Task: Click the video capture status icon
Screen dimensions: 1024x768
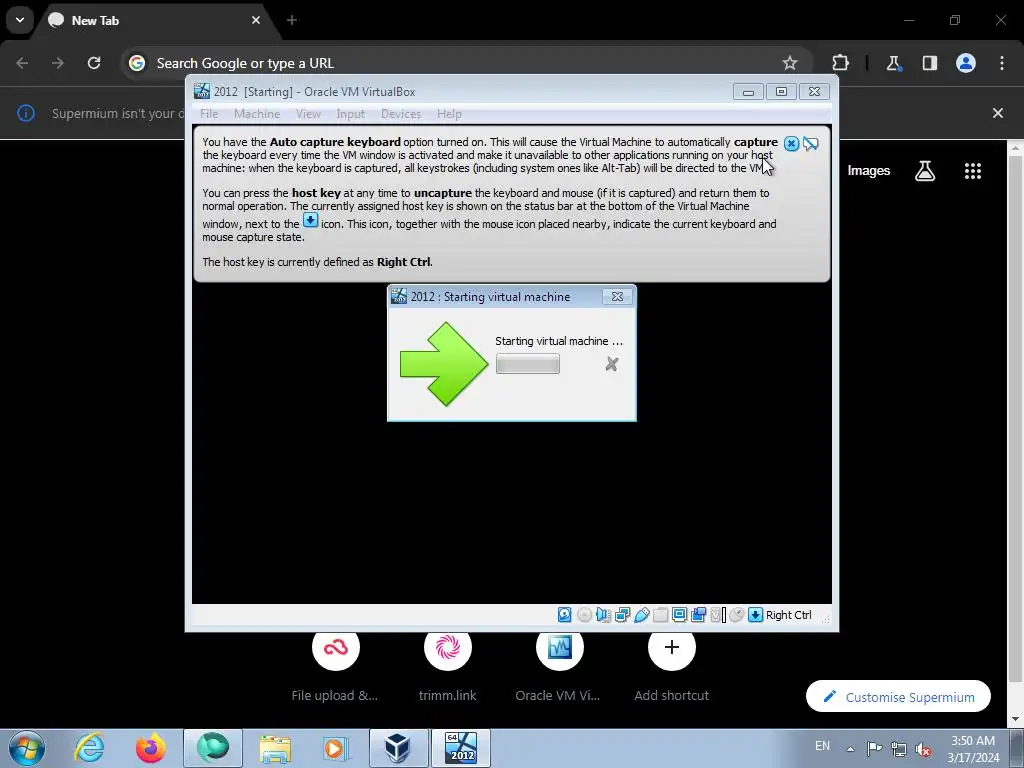Action: 698,615
